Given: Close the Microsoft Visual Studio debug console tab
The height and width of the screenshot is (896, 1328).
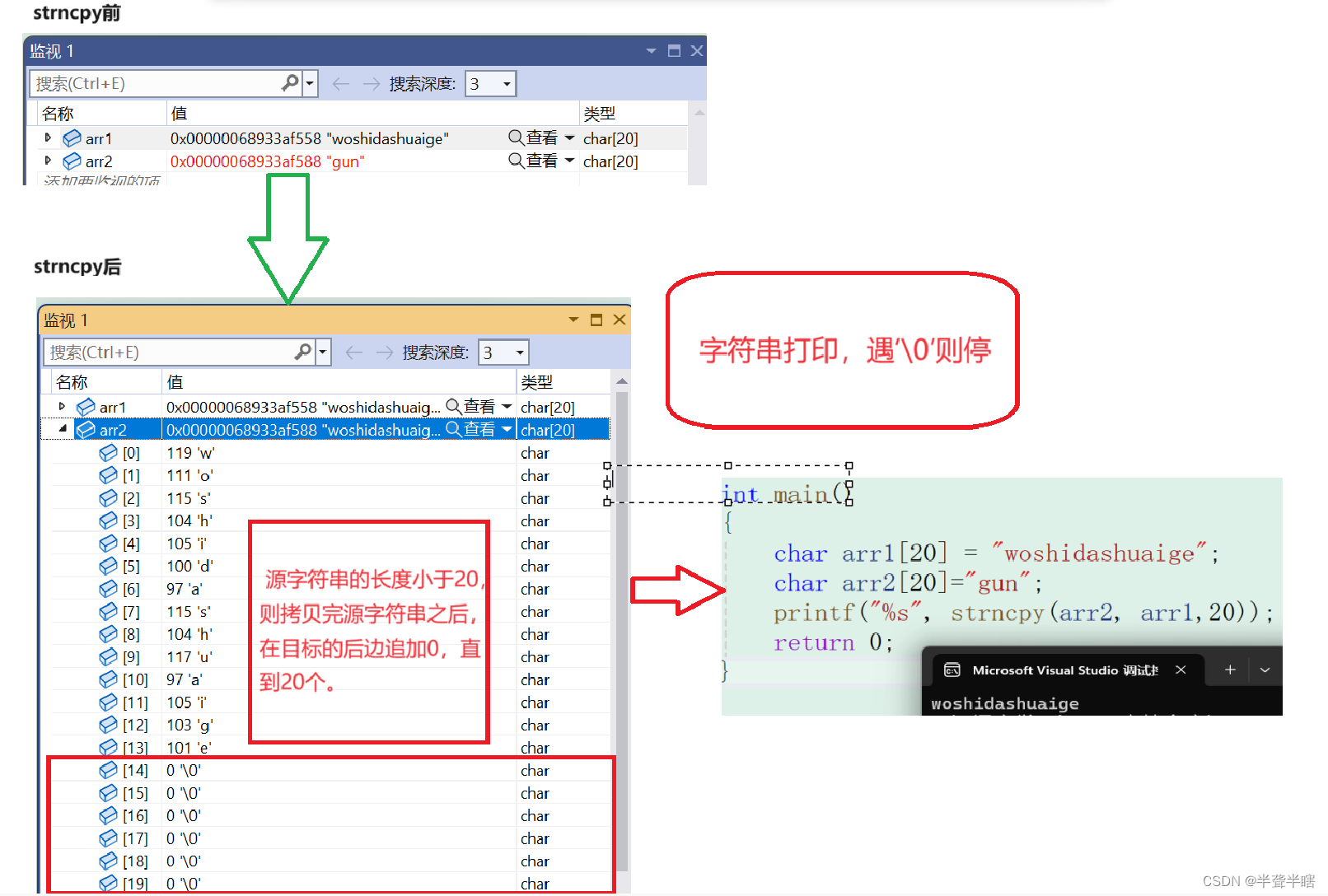Looking at the screenshot, I should pos(1181,670).
